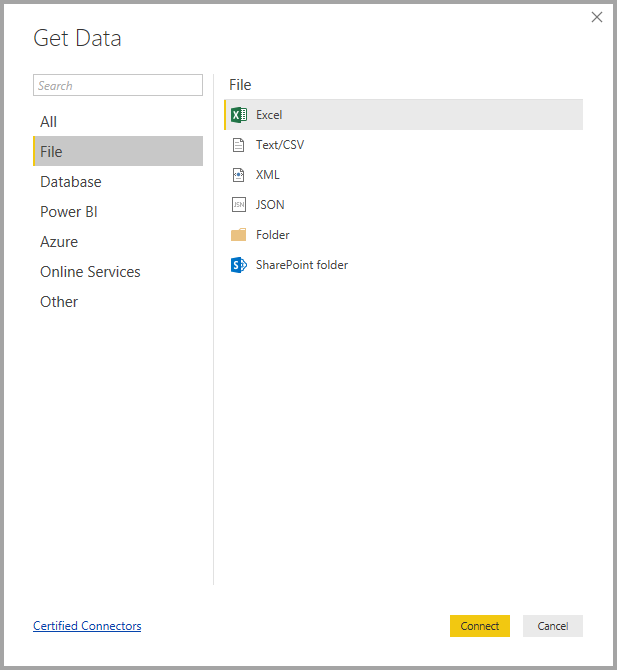The image size is (617, 670).
Task: Open the Database category
Action: tap(118, 182)
